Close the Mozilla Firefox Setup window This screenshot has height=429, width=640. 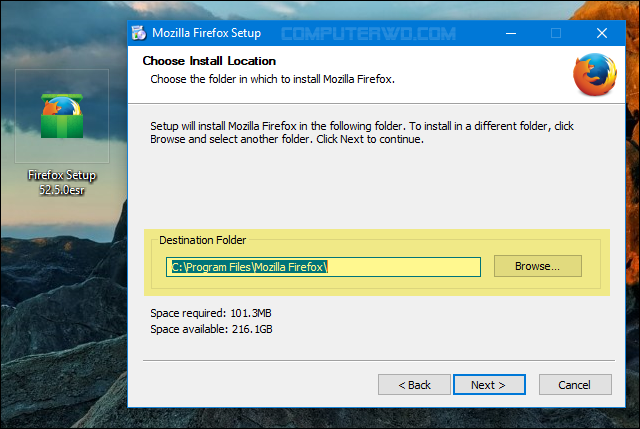point(602,33)
